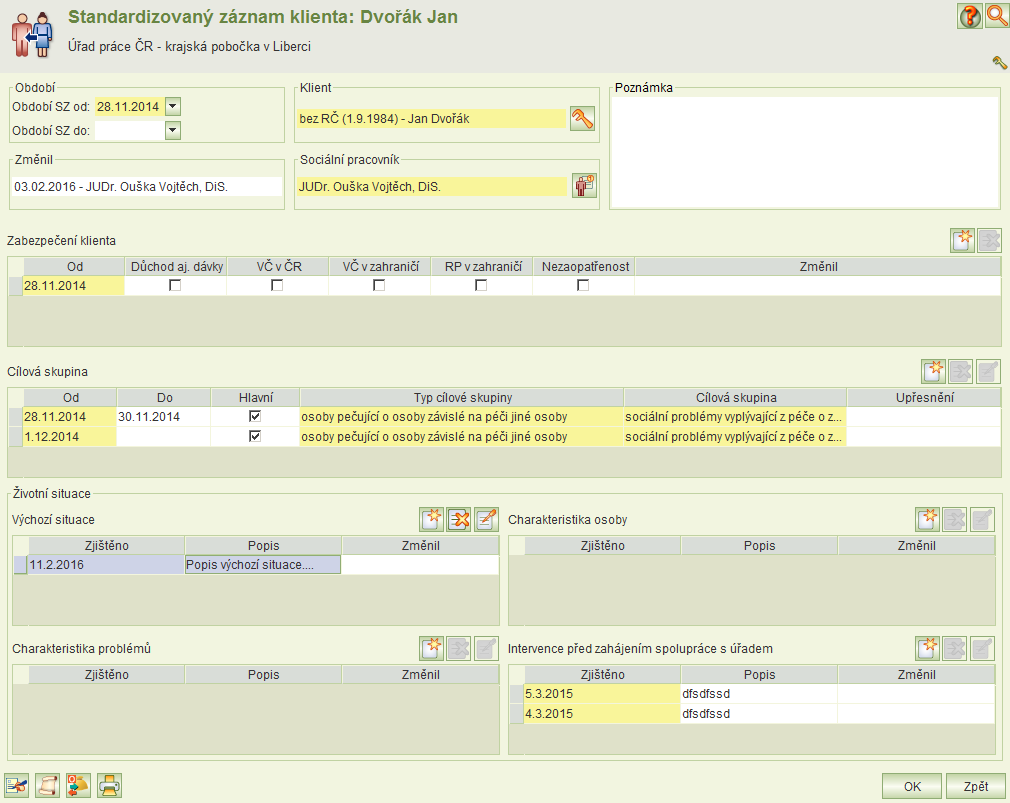The width and height of the screenshot is (1010, 803).
Task: Add a new Zabezpečení klienta record
Action: [x=962, y=240]
